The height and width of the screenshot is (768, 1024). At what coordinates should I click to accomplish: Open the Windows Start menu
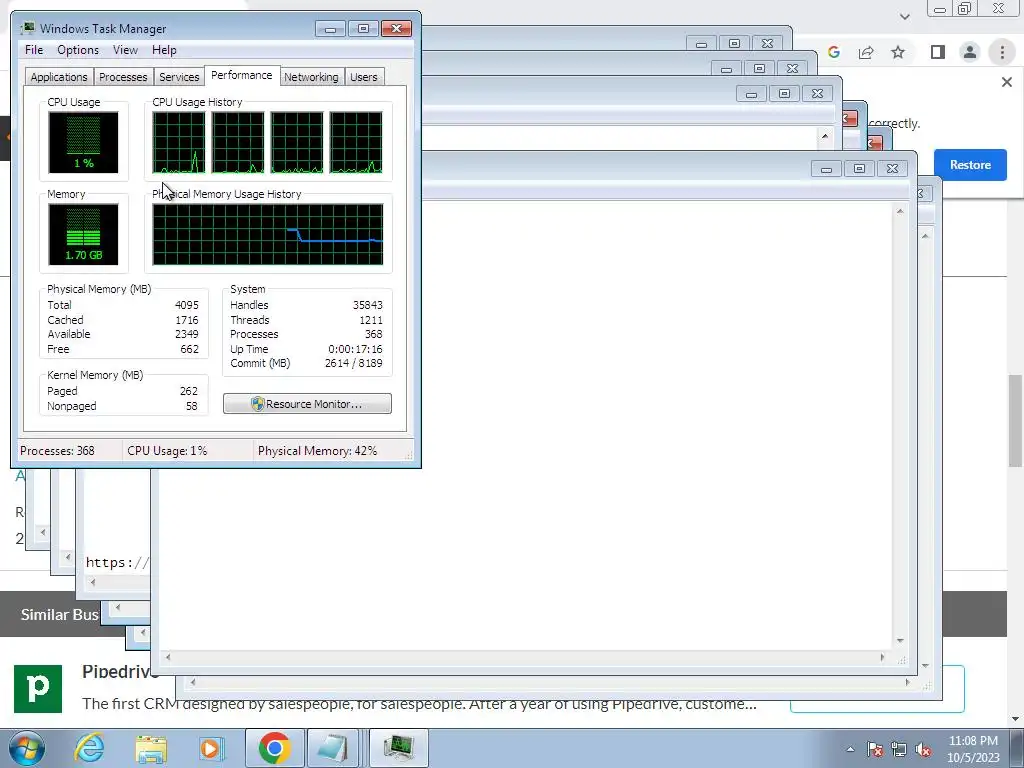(27, 748)
